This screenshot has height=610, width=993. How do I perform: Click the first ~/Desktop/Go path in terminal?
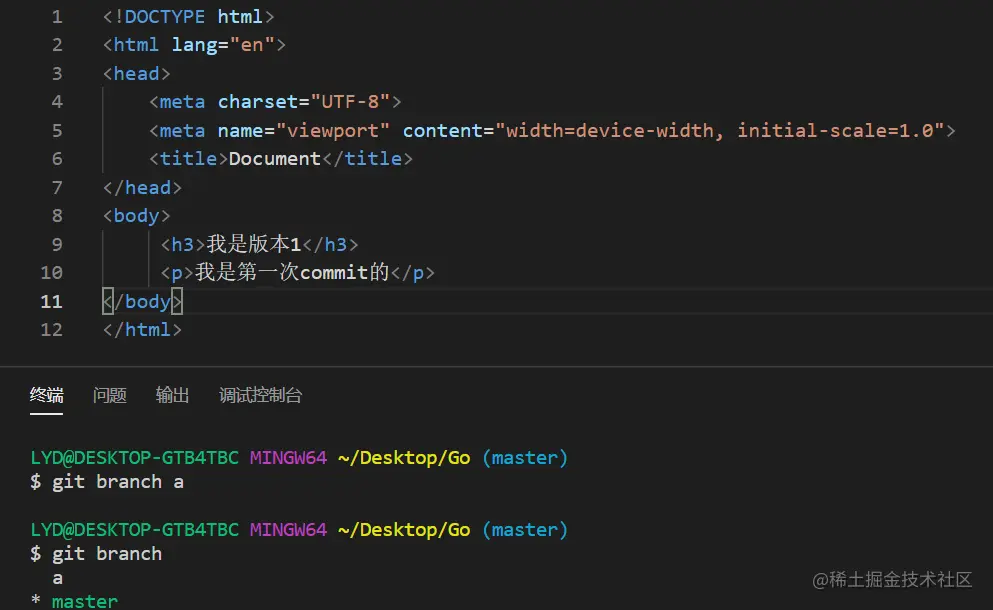click(404, 458)
